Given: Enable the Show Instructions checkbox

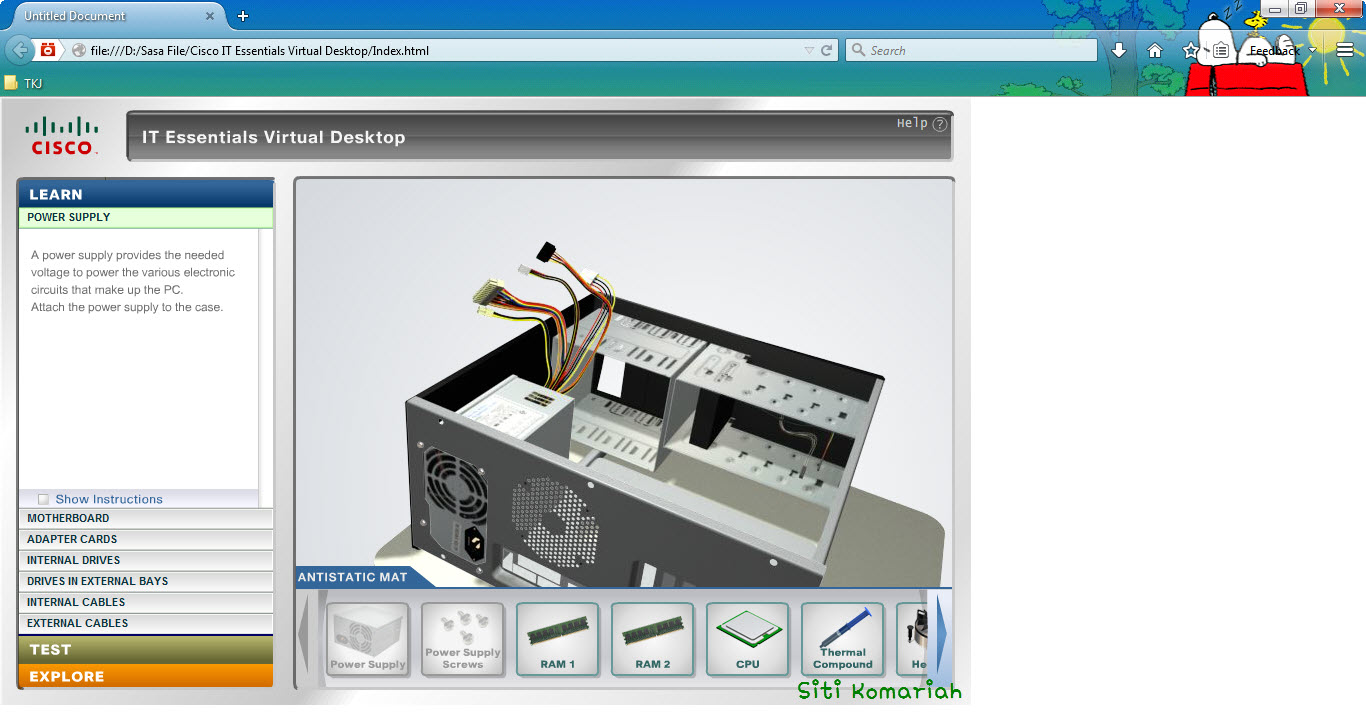Looking at the screenshot, I should tap(43, 498).
